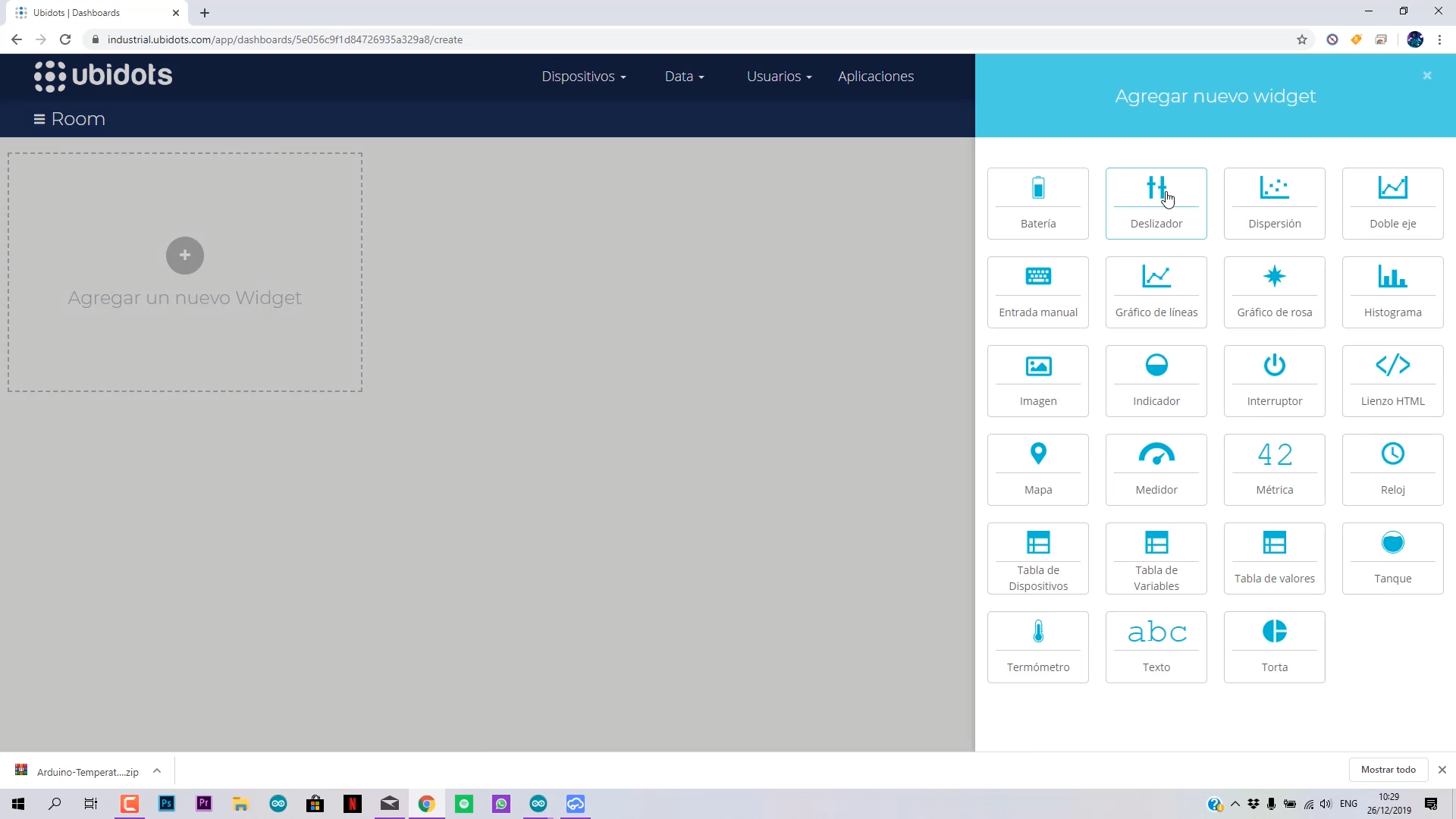Viewport: 1456px width, 819px height.
Task: Open Netflix from the taskbar
Action: click(x=352, y=804)
